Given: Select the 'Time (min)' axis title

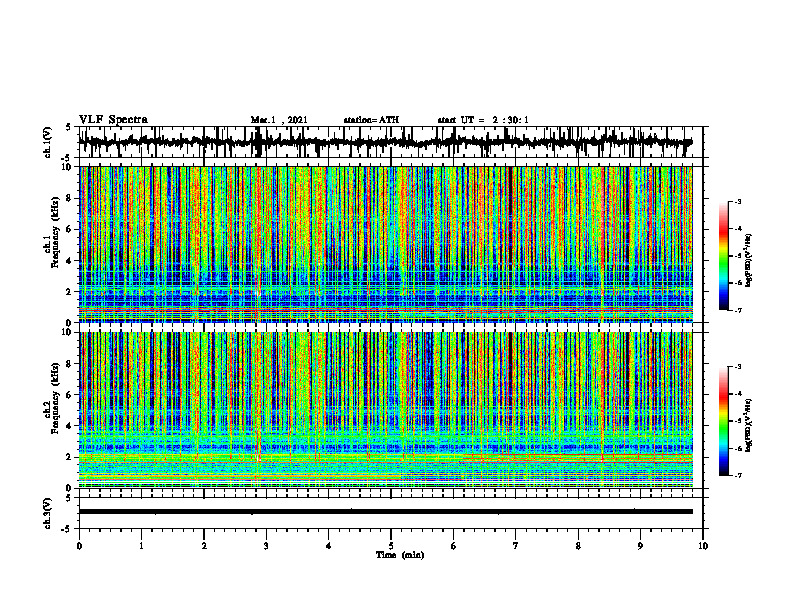Looking at the screenshot, I should tap(400, 555).
